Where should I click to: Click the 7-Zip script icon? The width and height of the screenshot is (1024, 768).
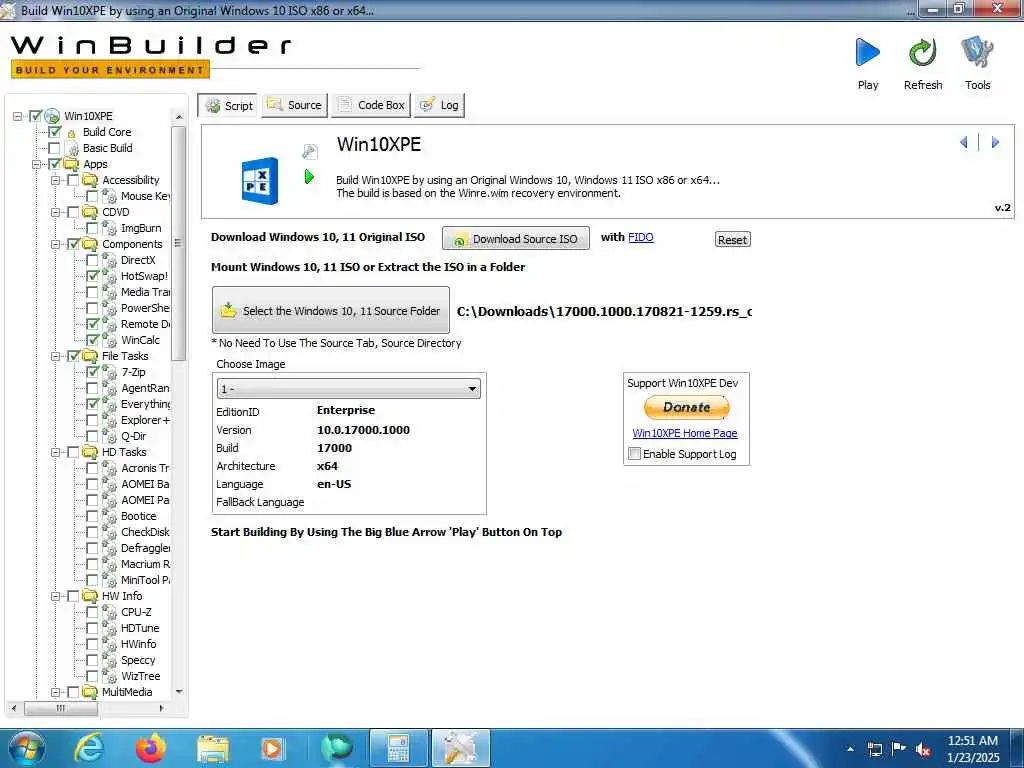pos(110,372)
